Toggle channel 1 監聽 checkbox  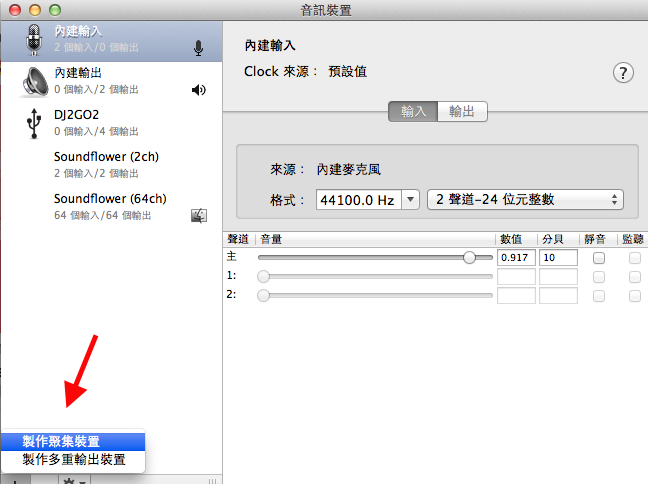coord(635,277)
